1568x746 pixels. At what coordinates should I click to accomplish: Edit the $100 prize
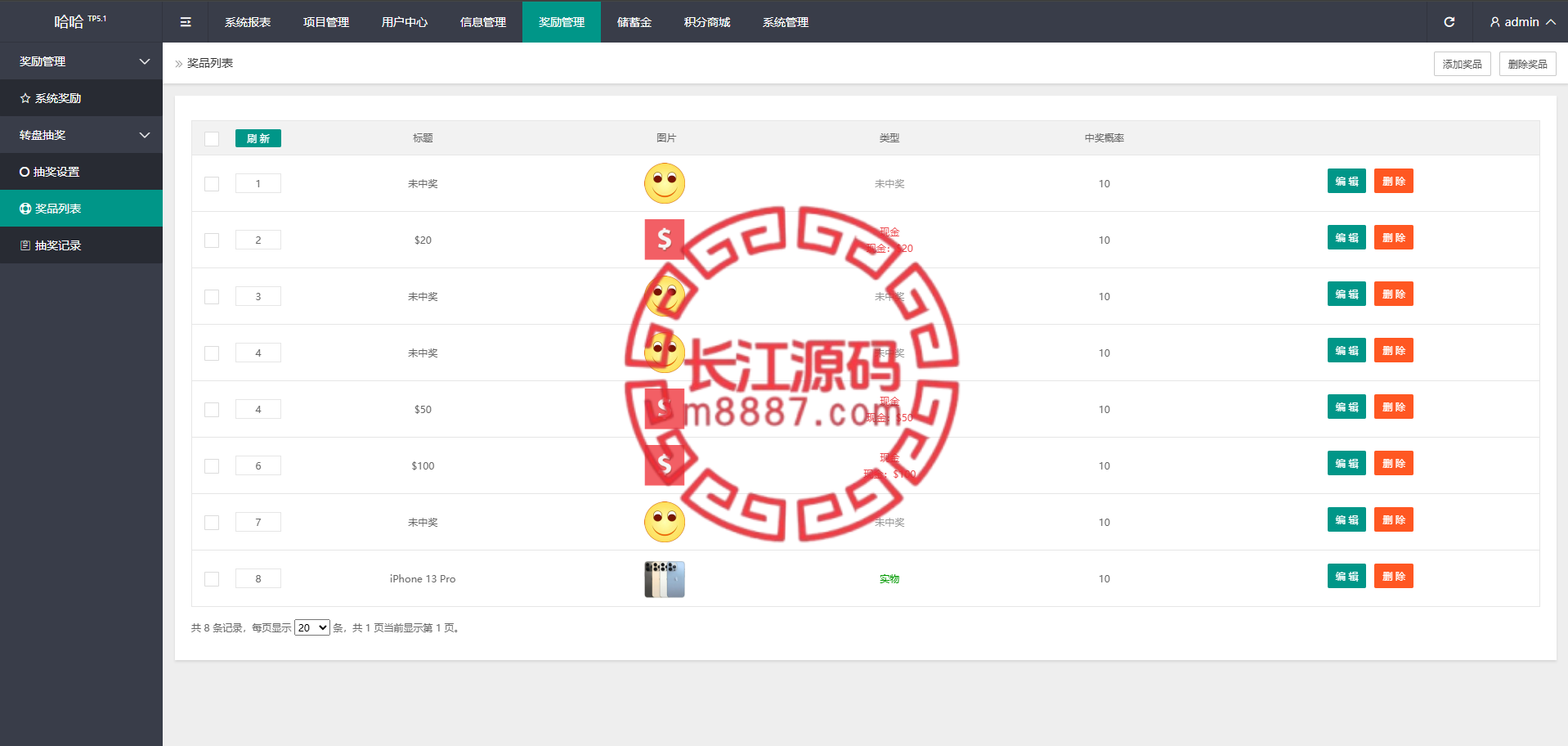[1346, 463]
